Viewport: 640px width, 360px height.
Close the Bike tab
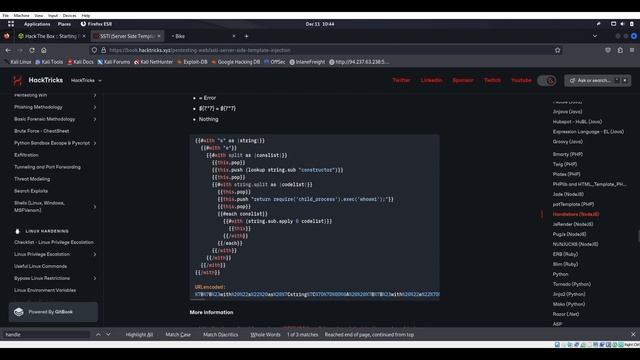tap(234, 36)
